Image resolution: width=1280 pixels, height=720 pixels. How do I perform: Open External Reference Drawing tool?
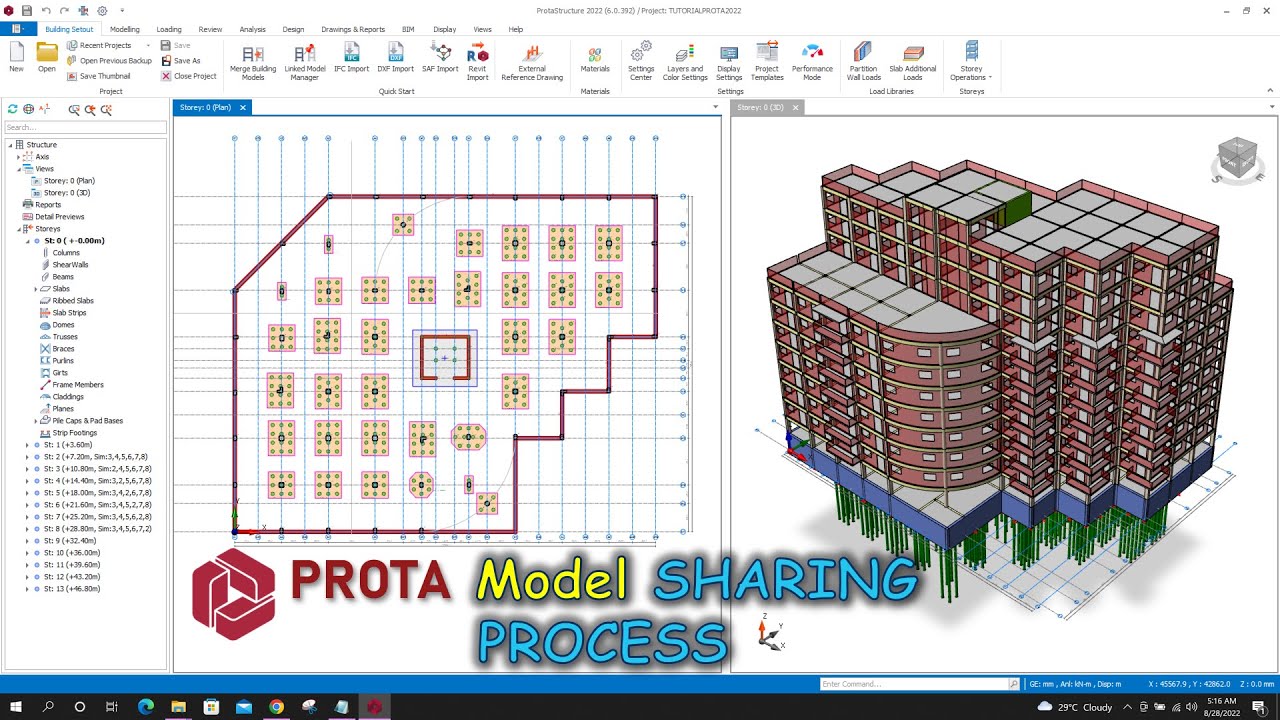coord(532,62)
